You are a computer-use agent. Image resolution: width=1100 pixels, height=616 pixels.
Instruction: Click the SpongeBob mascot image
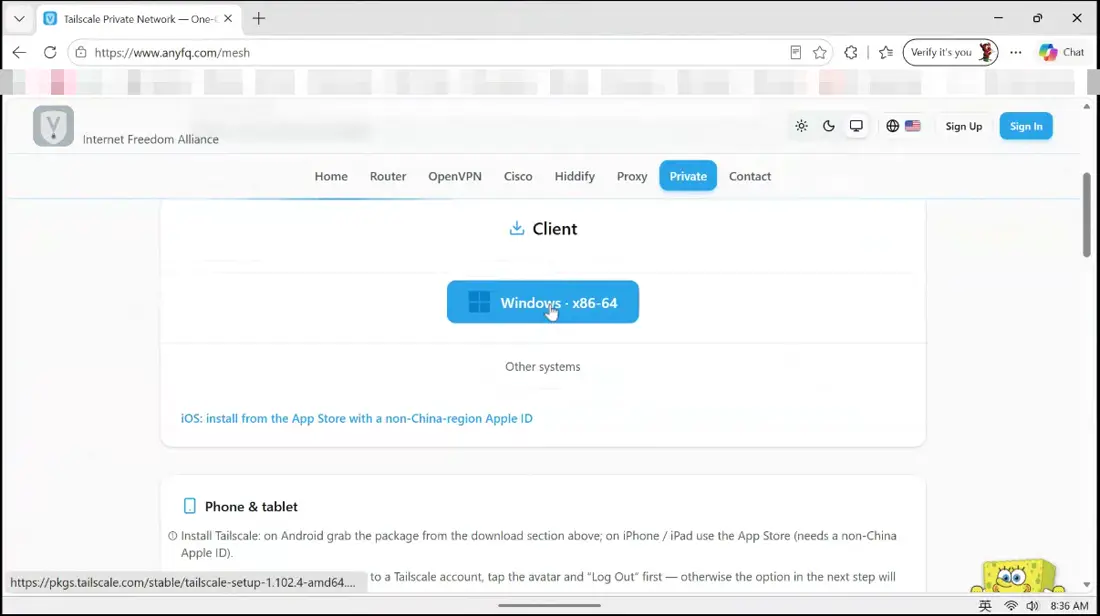pos(1017,576)
